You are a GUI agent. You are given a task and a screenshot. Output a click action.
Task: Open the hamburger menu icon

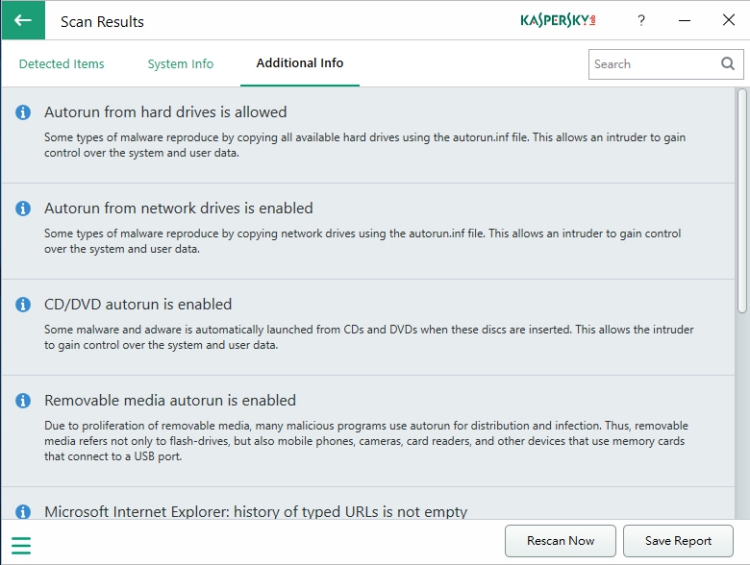coord(21,545)
